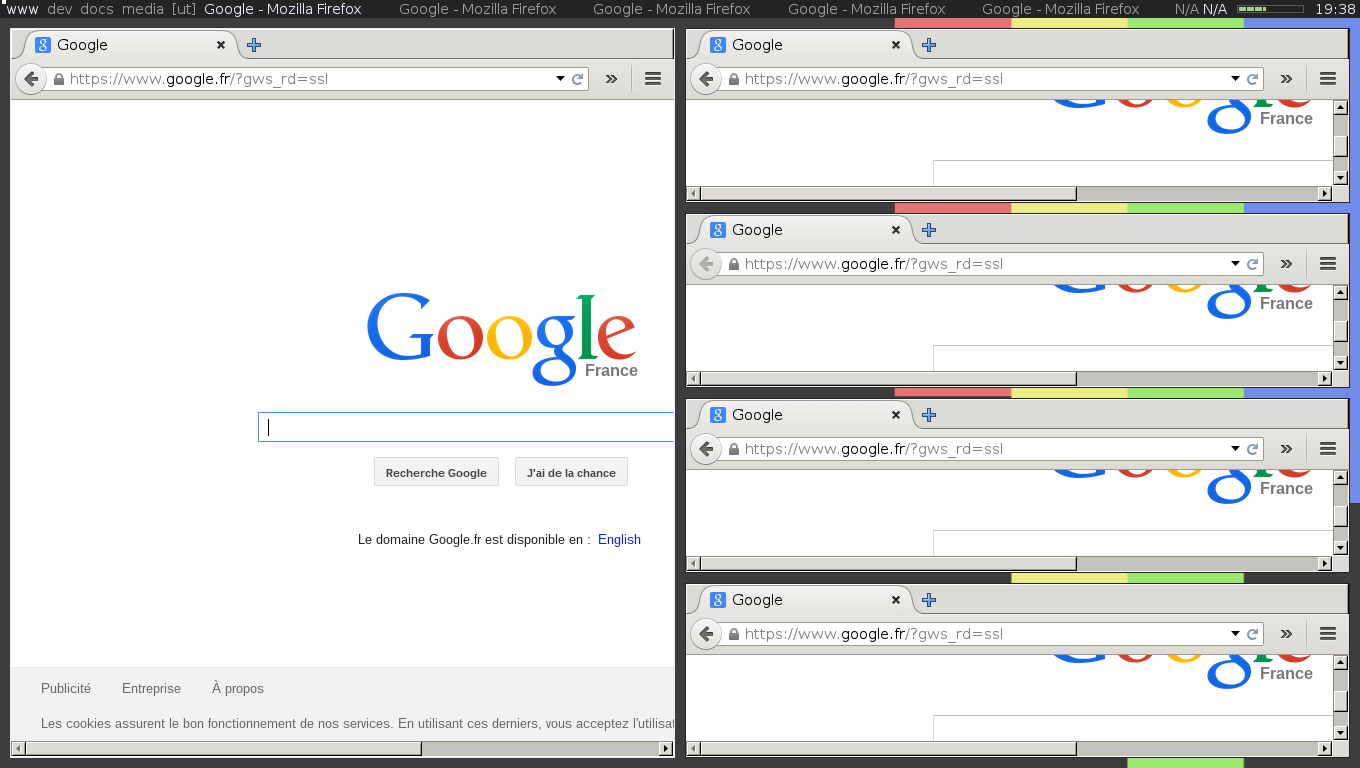Open the Entreprise footer link
Screen dimensions: 1360x768
pyautogui.click(x=151, y=688)
